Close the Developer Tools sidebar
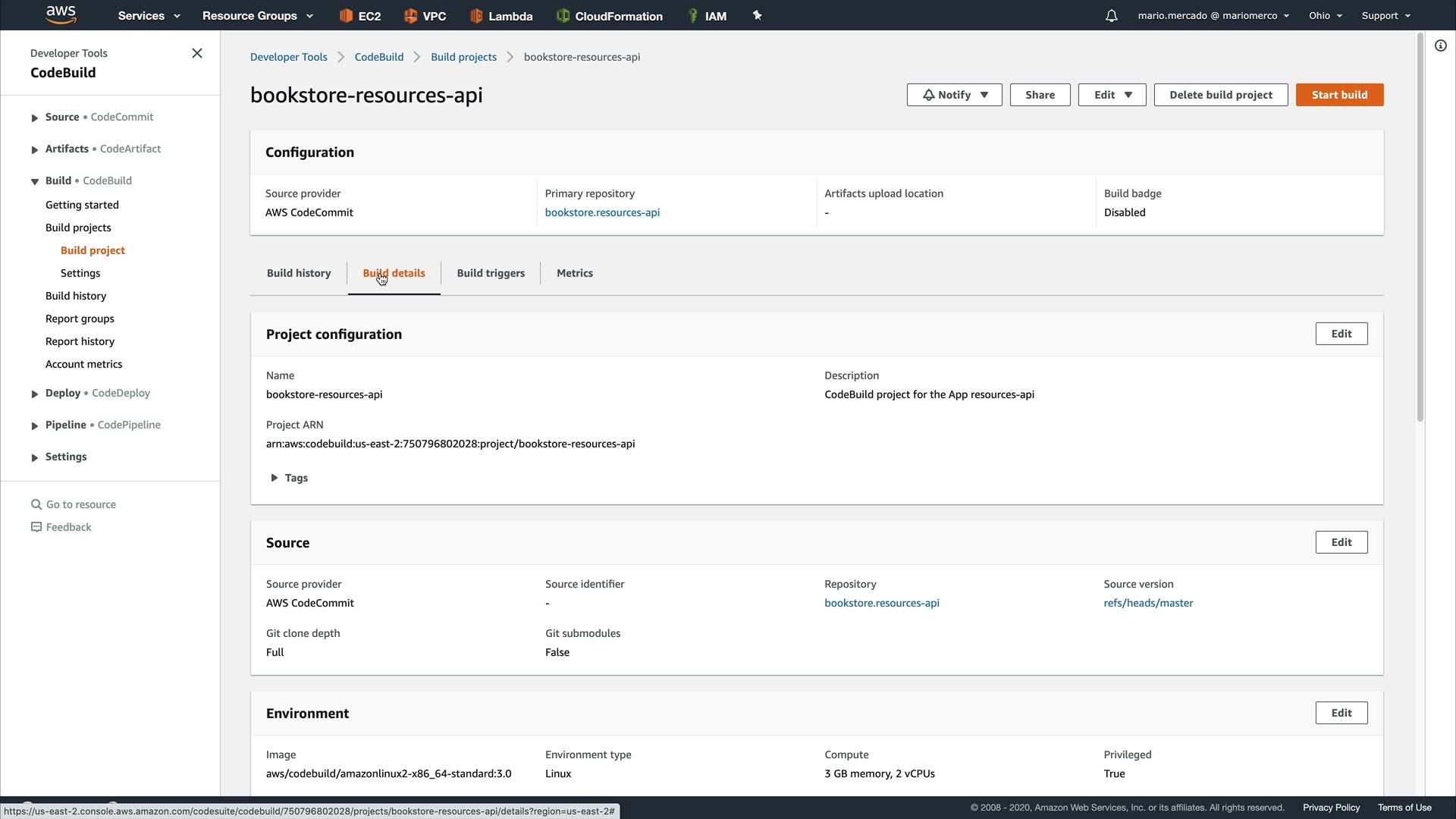This screenshot has width=1456, height=819. pyautogui.click(x=197, y=53)
